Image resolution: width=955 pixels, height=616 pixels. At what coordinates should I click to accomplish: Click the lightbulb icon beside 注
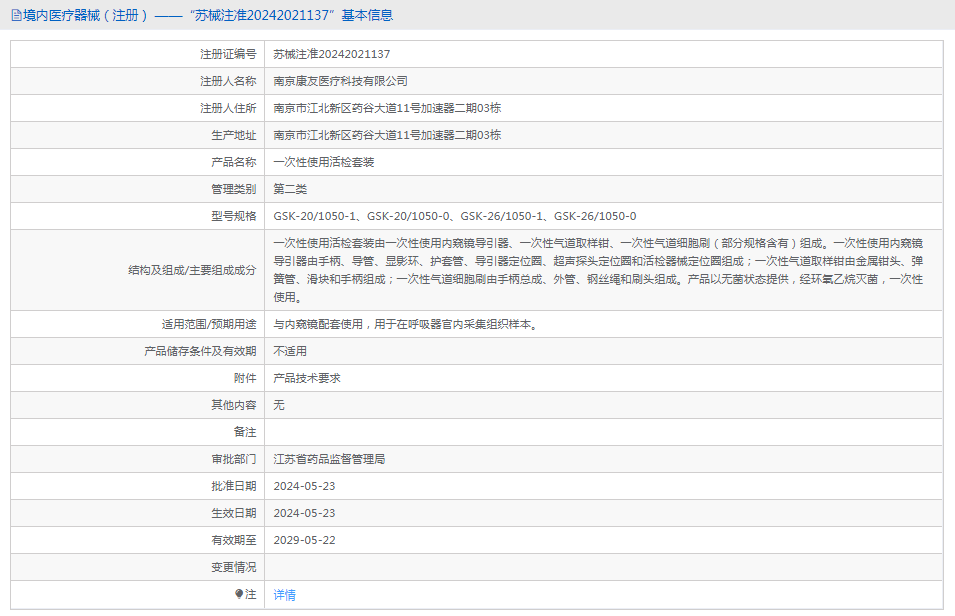[x=239, y=594]
